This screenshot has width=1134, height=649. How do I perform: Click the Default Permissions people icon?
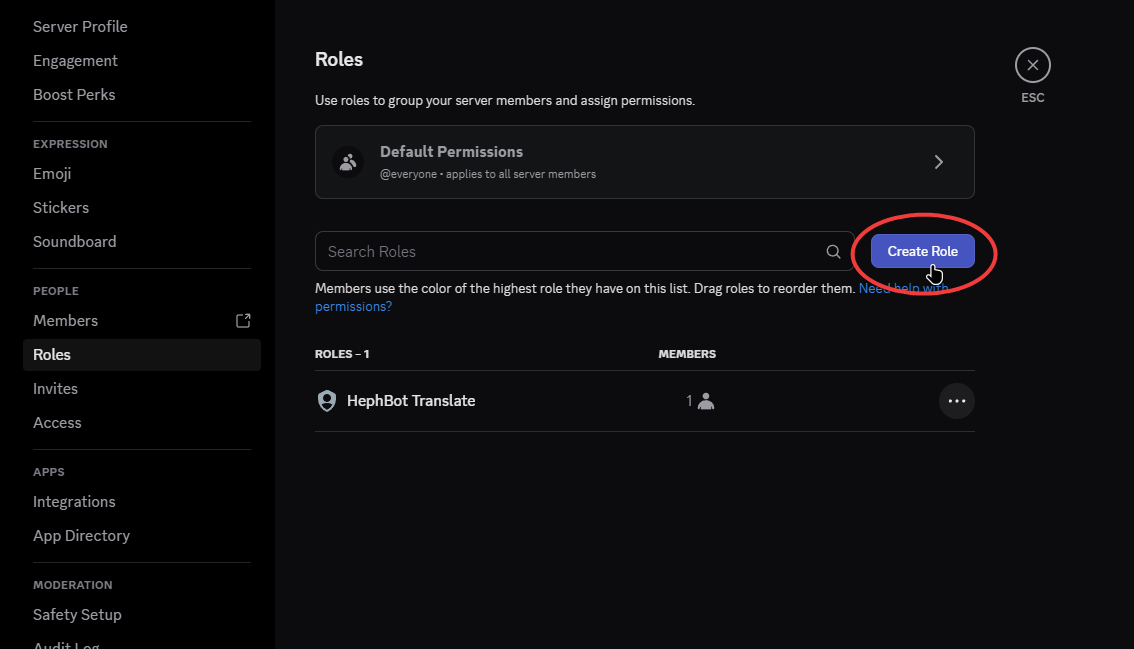(x=348, y=162)
